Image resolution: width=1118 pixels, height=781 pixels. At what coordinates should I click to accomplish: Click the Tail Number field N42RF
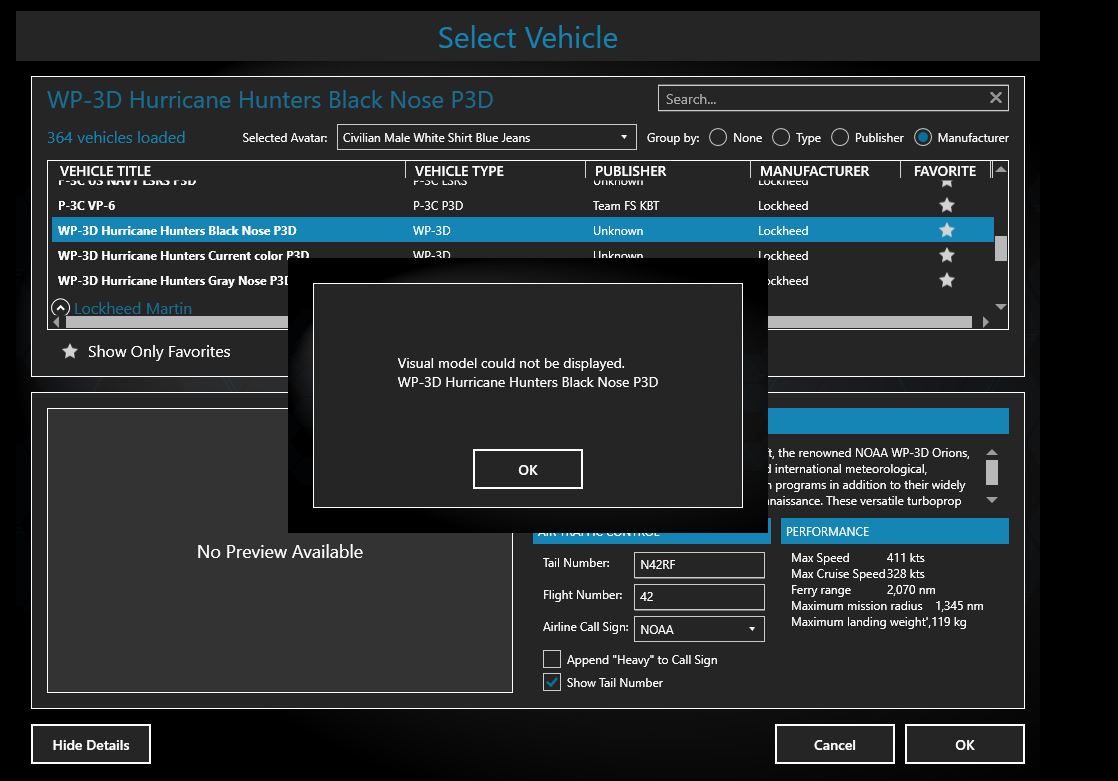[x=699, y=565]
